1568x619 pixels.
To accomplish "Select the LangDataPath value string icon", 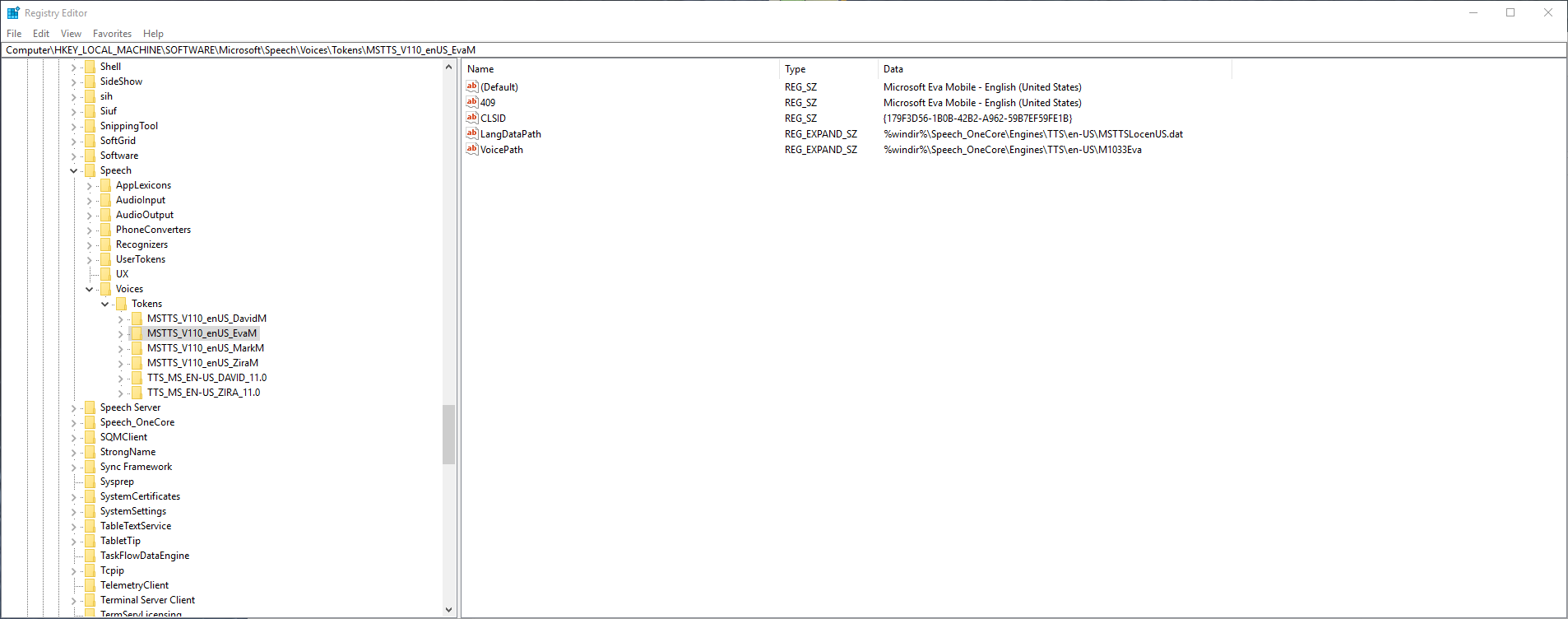I will [x=472, y=133].
